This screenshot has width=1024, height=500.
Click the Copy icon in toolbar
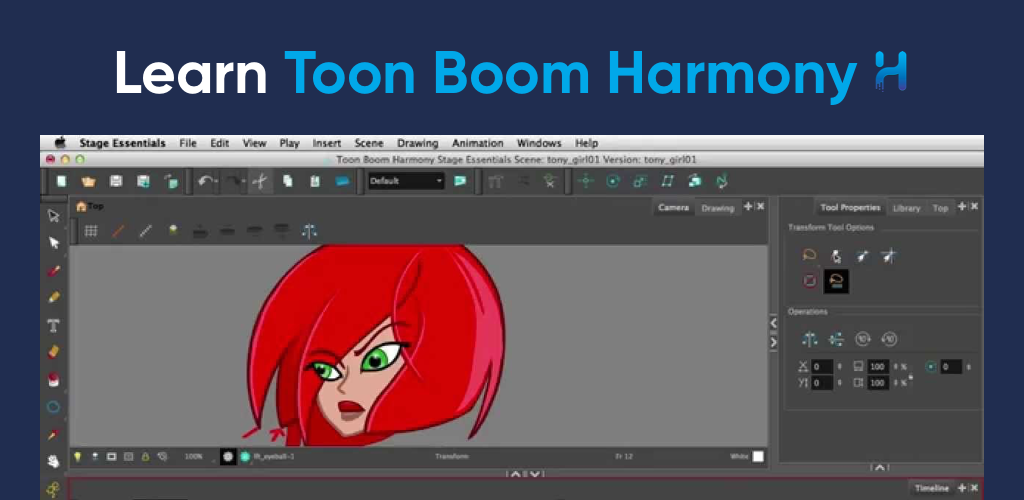click(x=287, y=181)
